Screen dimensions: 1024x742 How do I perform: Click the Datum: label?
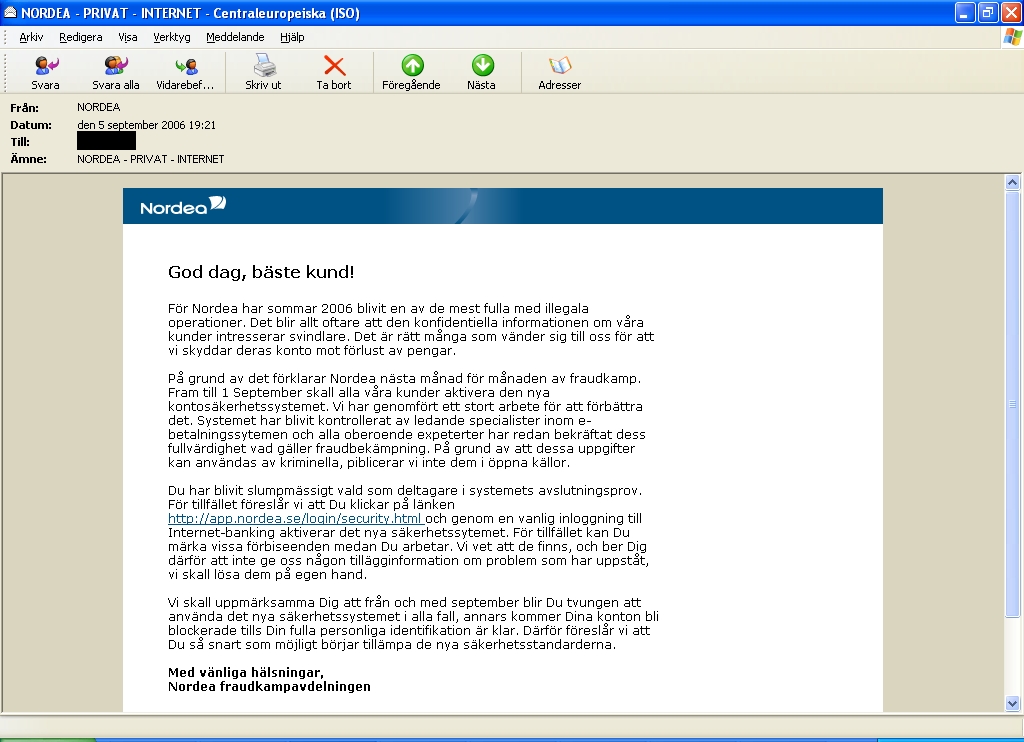(31, 125)
